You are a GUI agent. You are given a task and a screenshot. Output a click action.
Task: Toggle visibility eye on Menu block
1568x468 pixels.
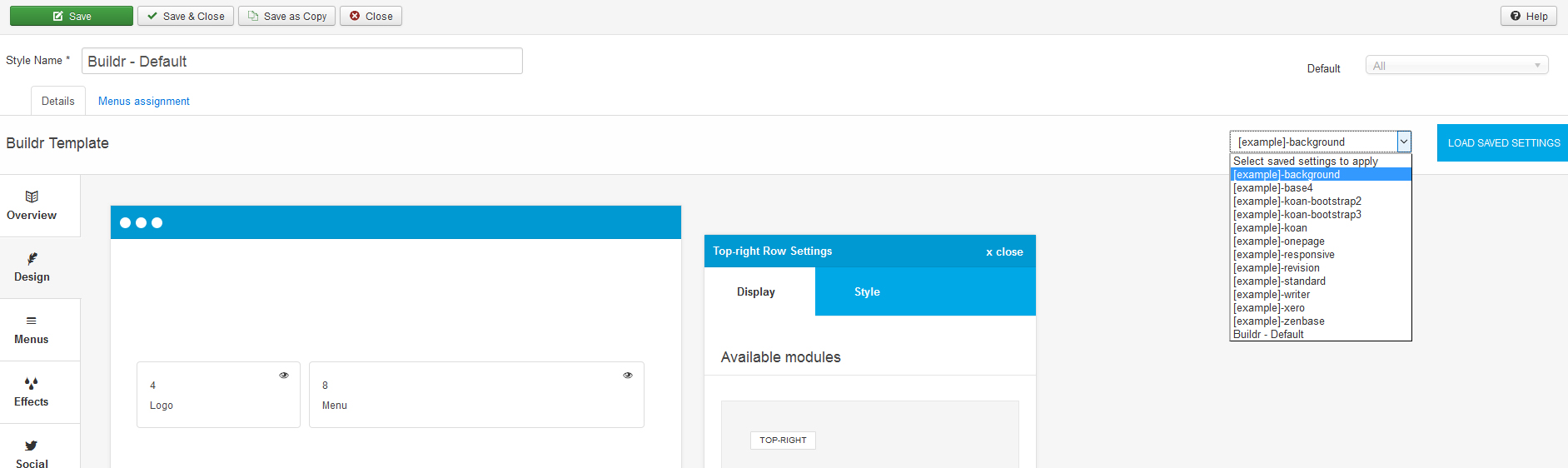point(628,376)
